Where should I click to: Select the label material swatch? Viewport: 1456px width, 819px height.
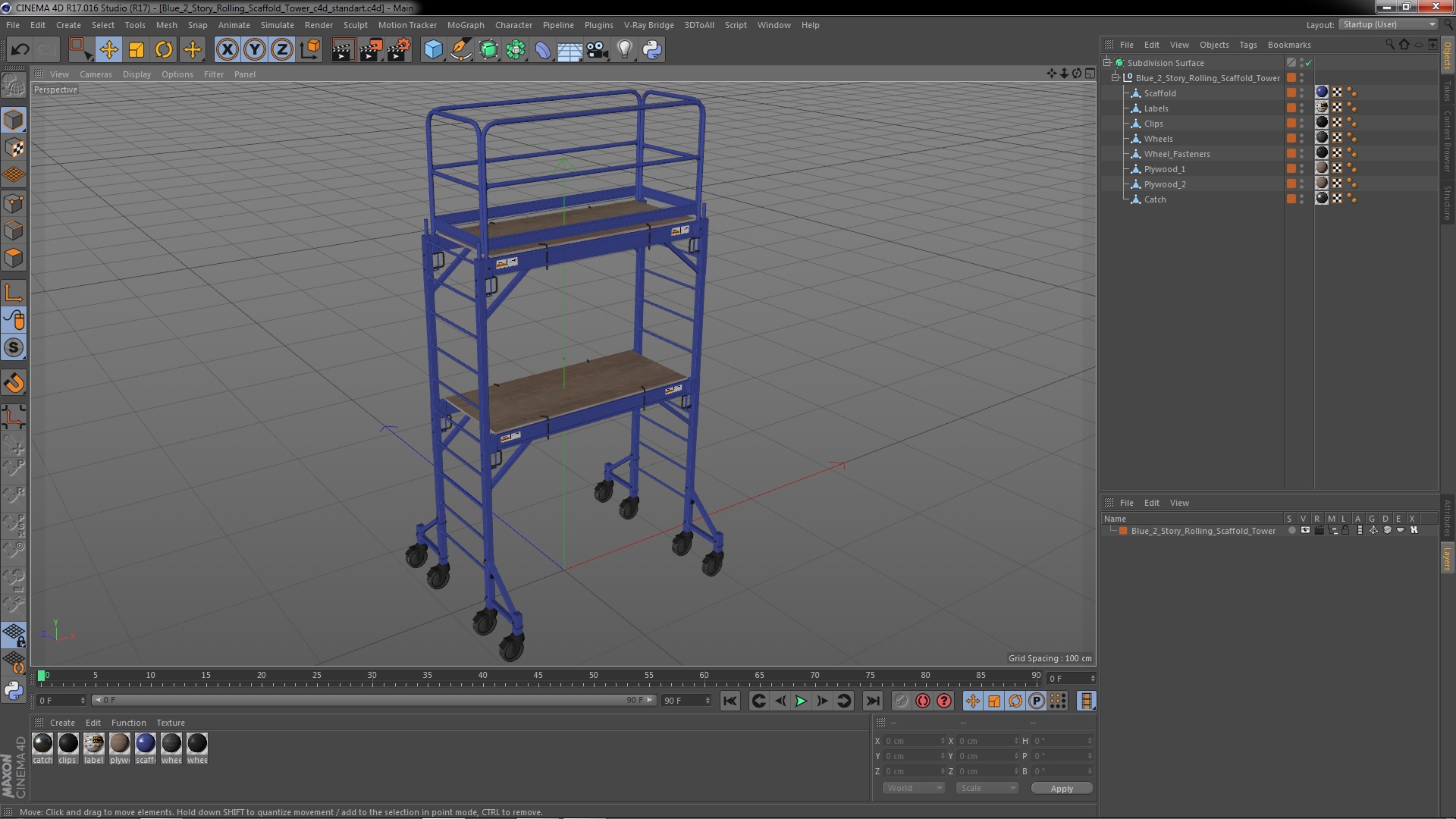point(94,743)
